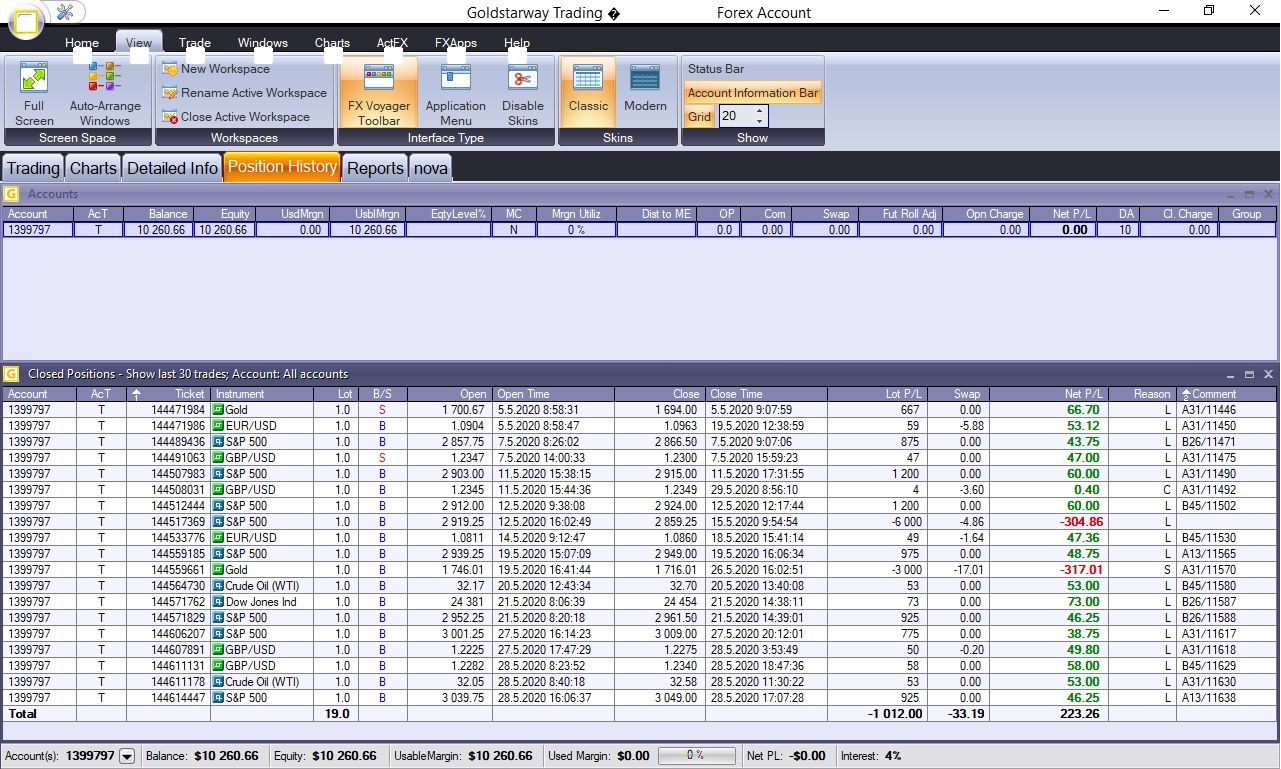Screen dimensions: 1281x769
Task: Click GBP/USD icon in ticket 144491063 row
Action: click(x=217, y=458)
